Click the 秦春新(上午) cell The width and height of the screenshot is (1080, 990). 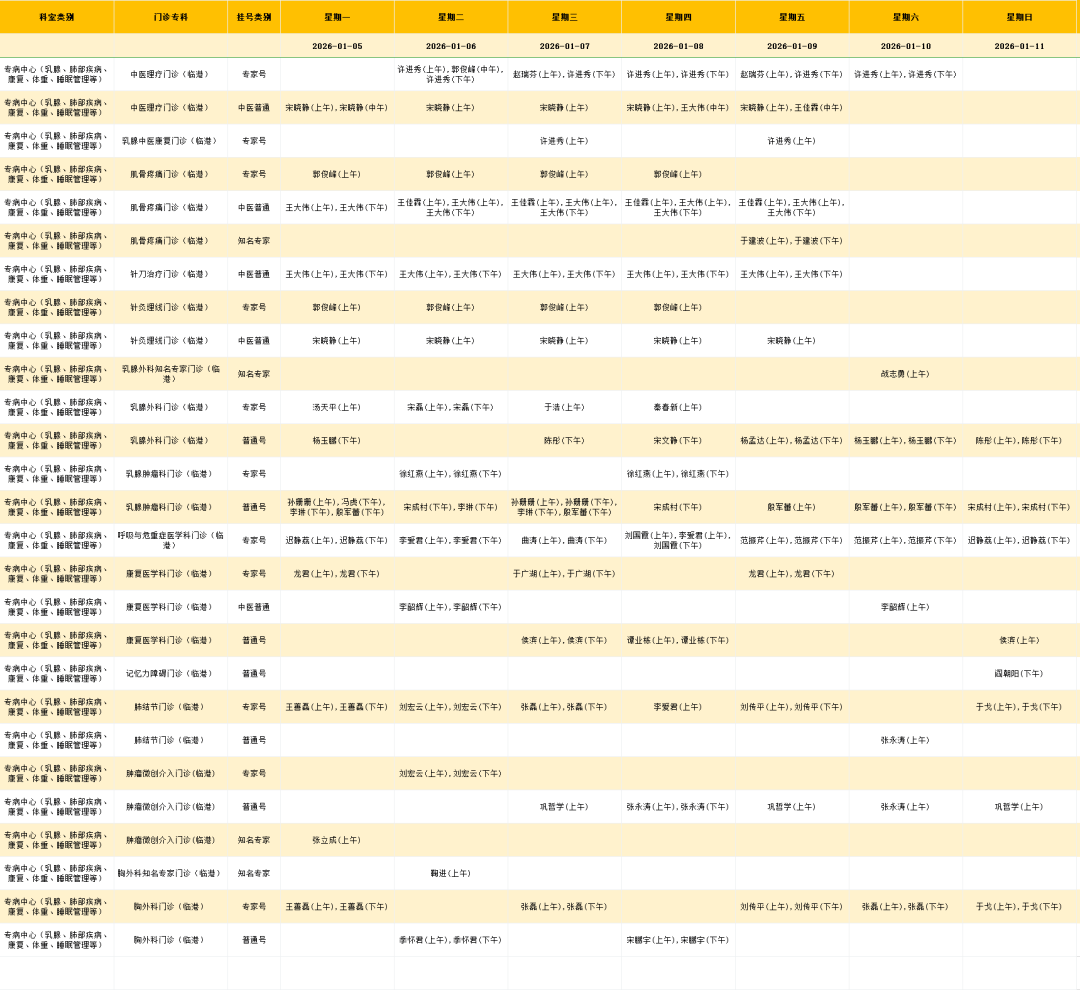[x=678, y=407]
